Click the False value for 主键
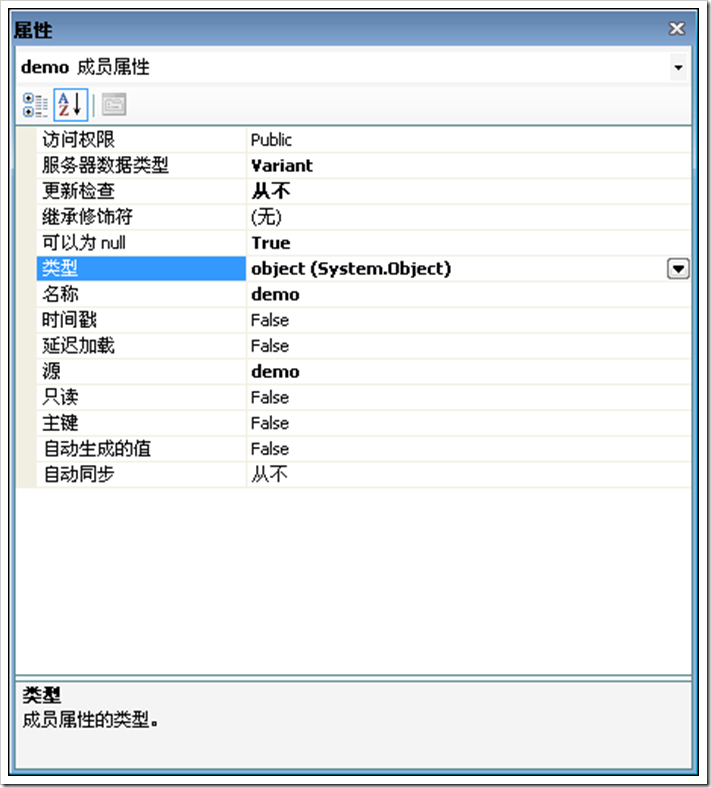The height and width of the screenshot is (788, 711). (x=468, y=423)
